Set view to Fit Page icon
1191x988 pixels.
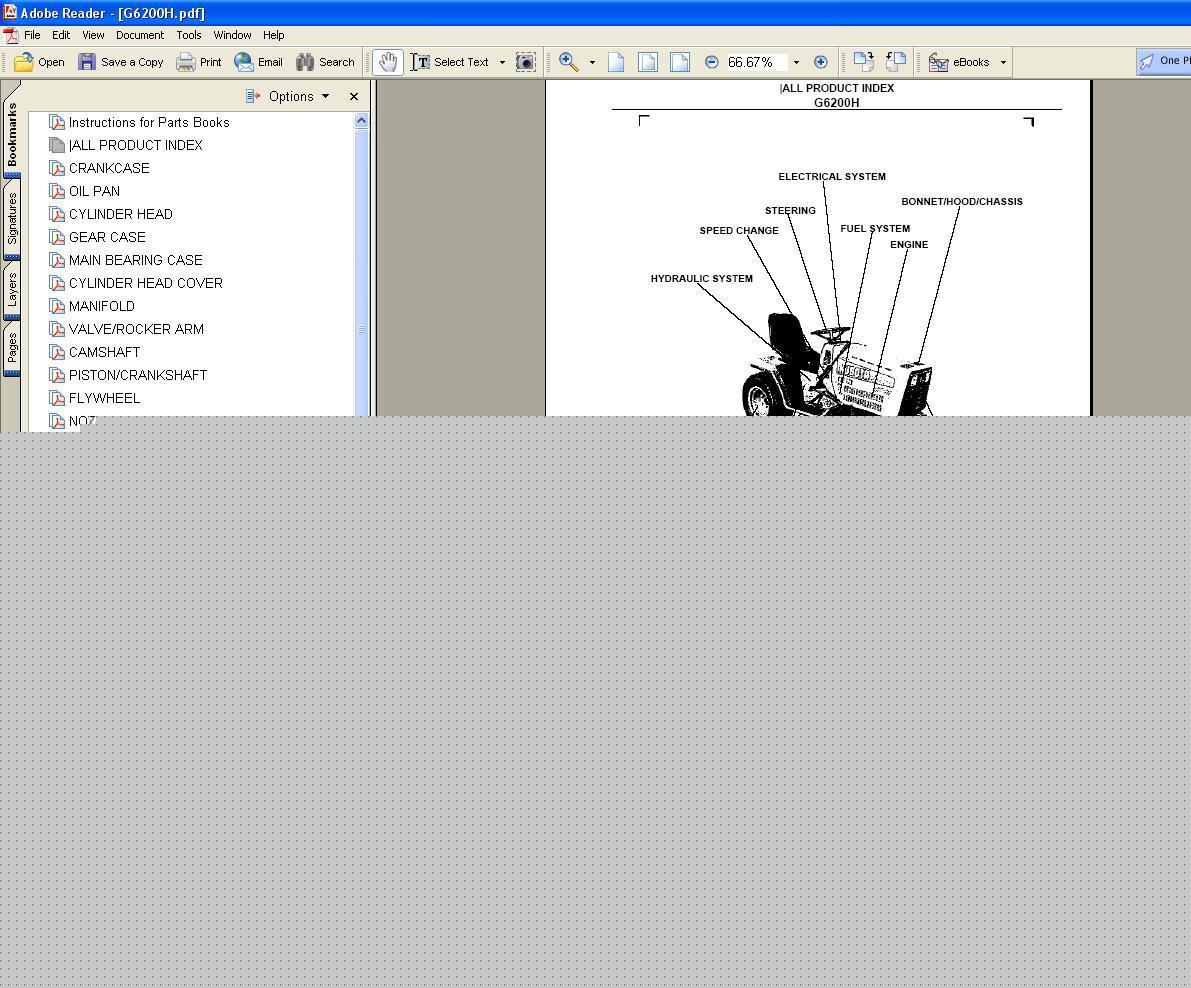(648, 62)
